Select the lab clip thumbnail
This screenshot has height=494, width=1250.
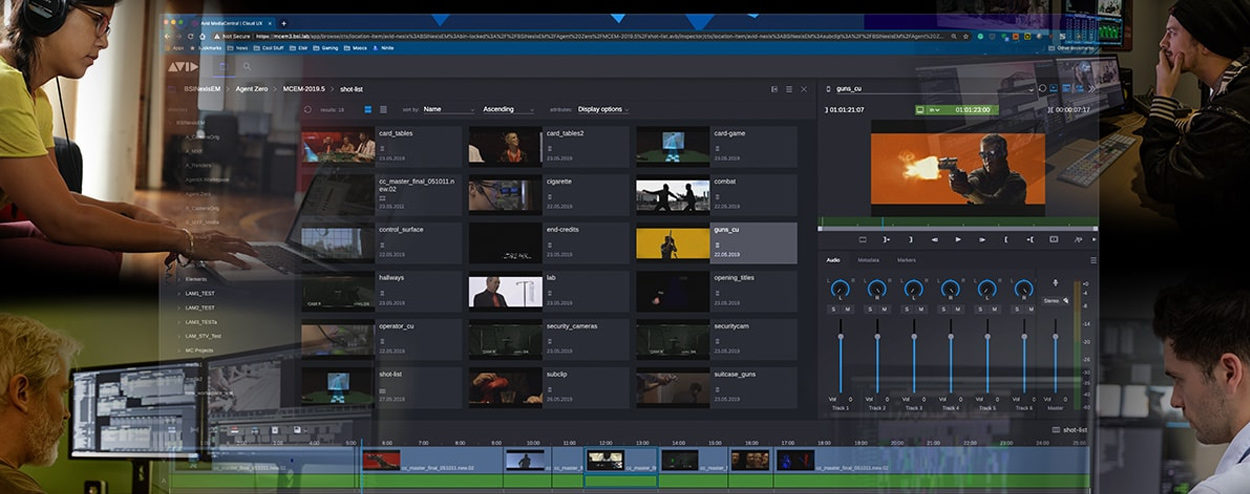tap(506, 290)
